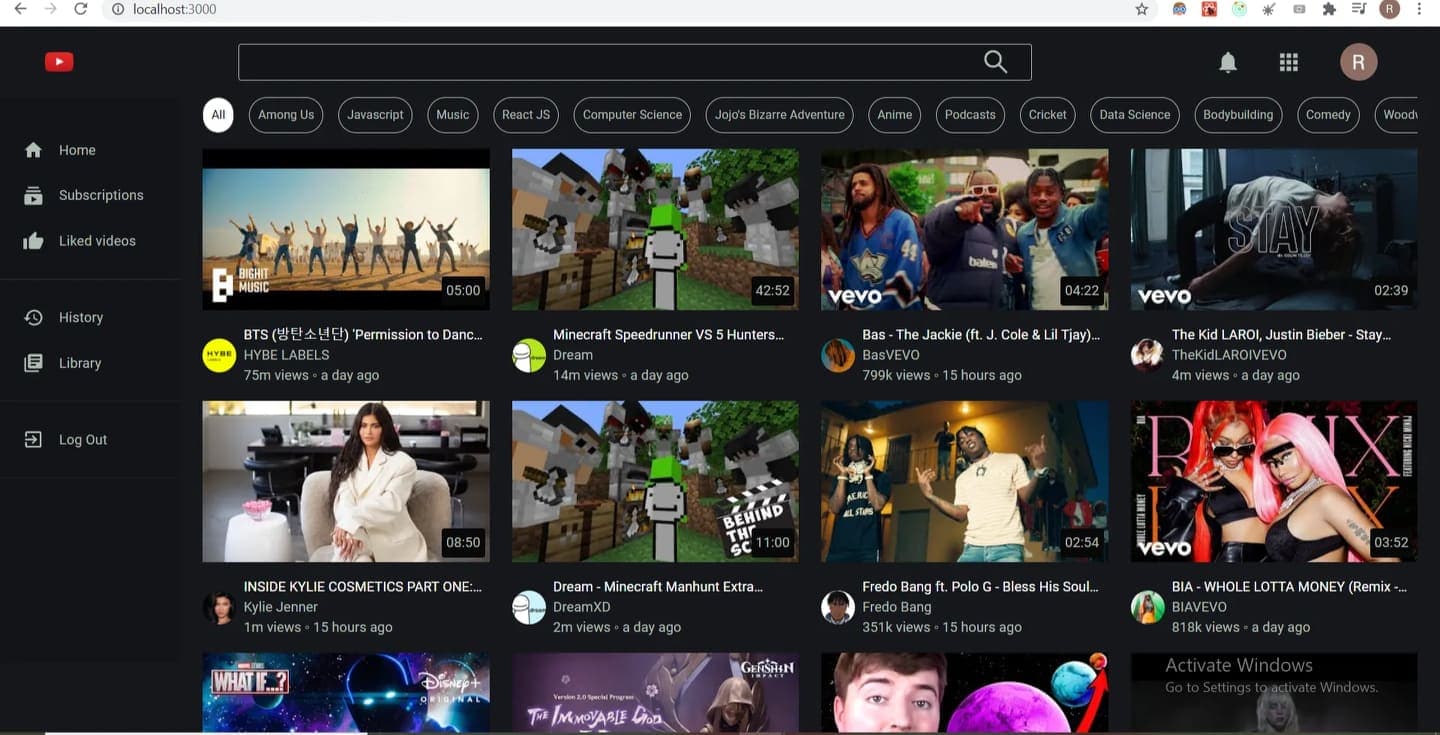1440x735 pixels.
Task: Click TheKidLAROIVEVO channel avatar
Action: pos(1147,355)
